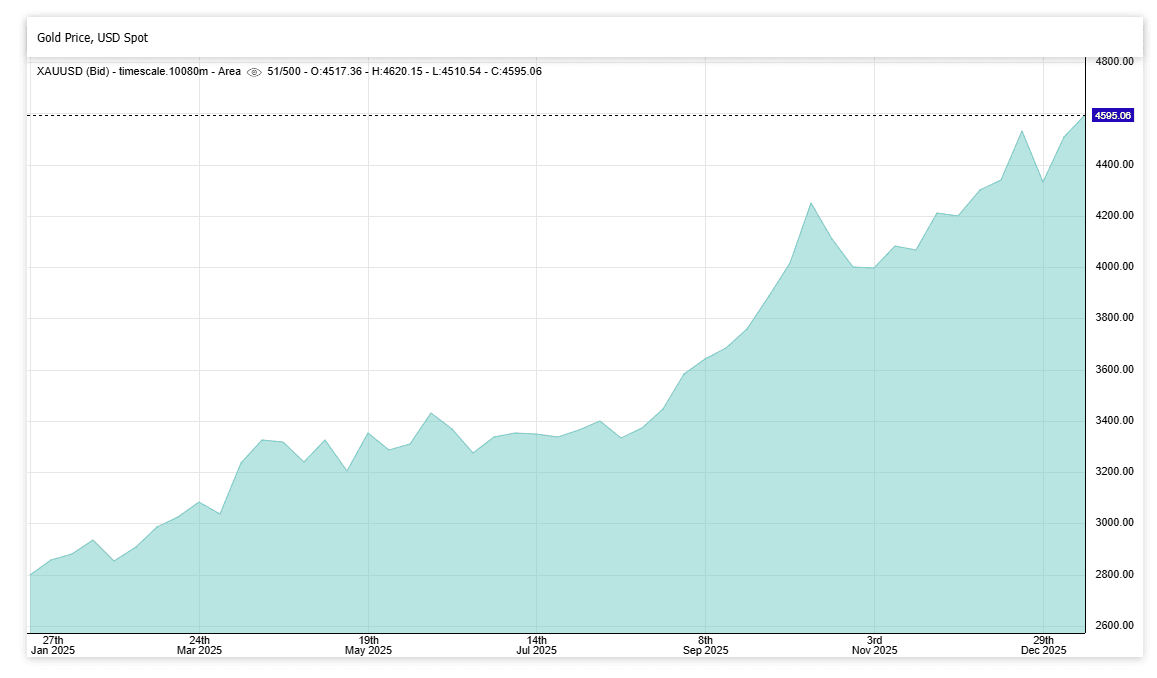Select the 3400.00 price axis label
The height and width of the screenshot is (678, 1157).
pos(1113,421)
